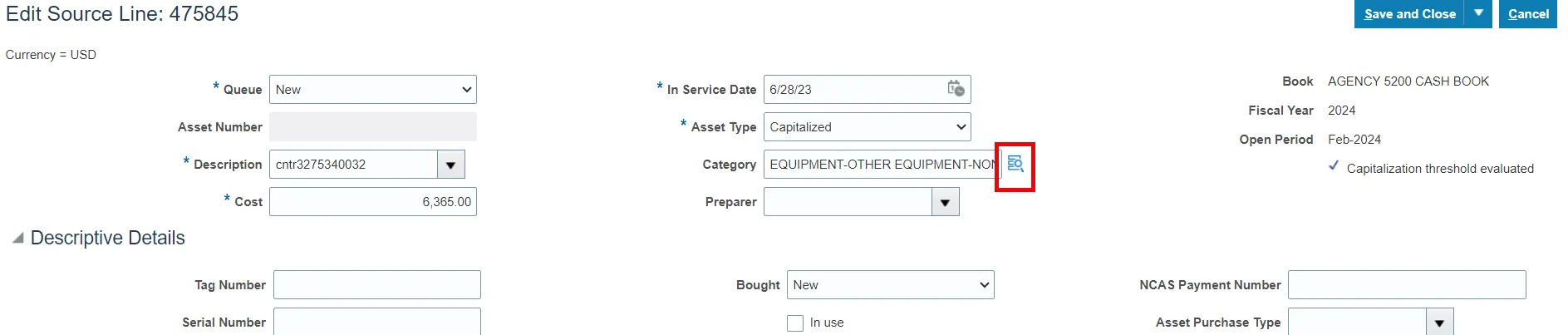The image size is (1568, 335).
Task: Expand the Preparer dropdown arrow
Action: click(x=945, y=202)
